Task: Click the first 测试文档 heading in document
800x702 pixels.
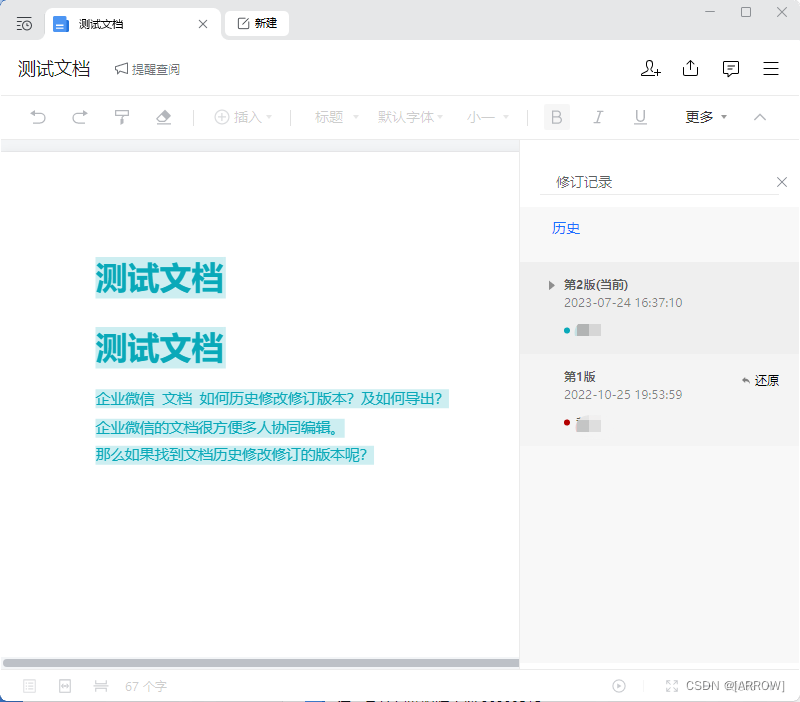Action: coord(160,278)
